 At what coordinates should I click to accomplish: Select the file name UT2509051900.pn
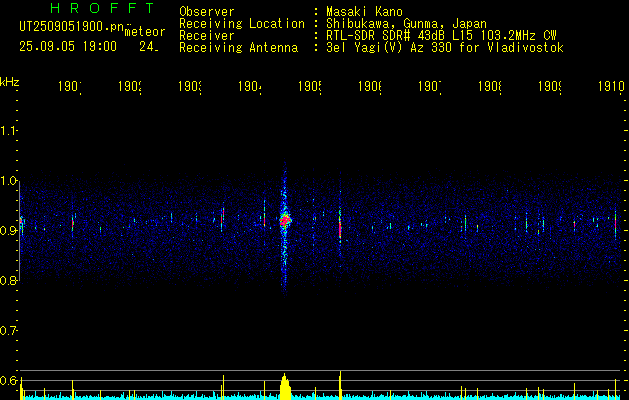click(x=72, y=27)
